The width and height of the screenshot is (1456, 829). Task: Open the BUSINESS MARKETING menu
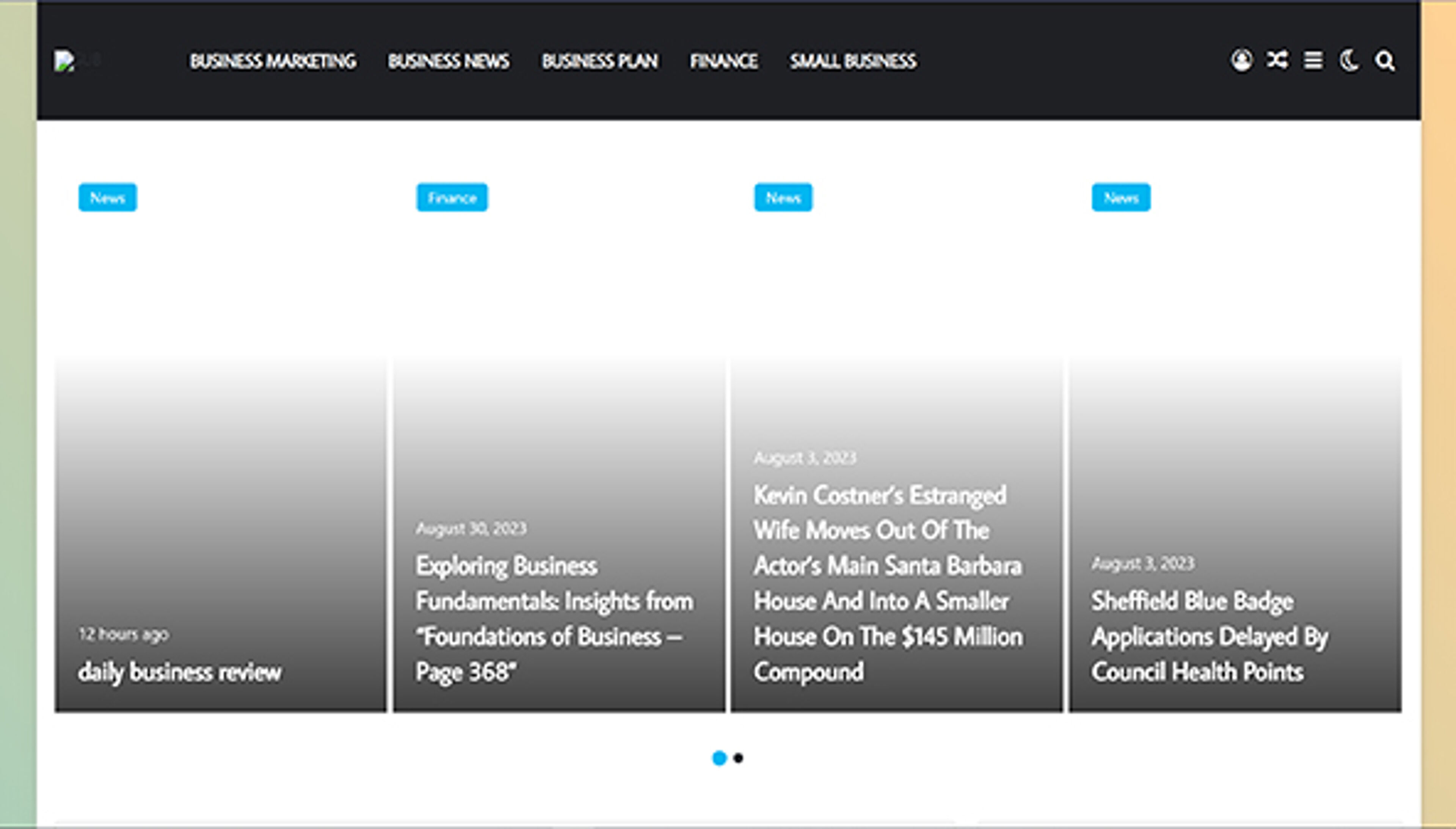(x=273, y=61)
